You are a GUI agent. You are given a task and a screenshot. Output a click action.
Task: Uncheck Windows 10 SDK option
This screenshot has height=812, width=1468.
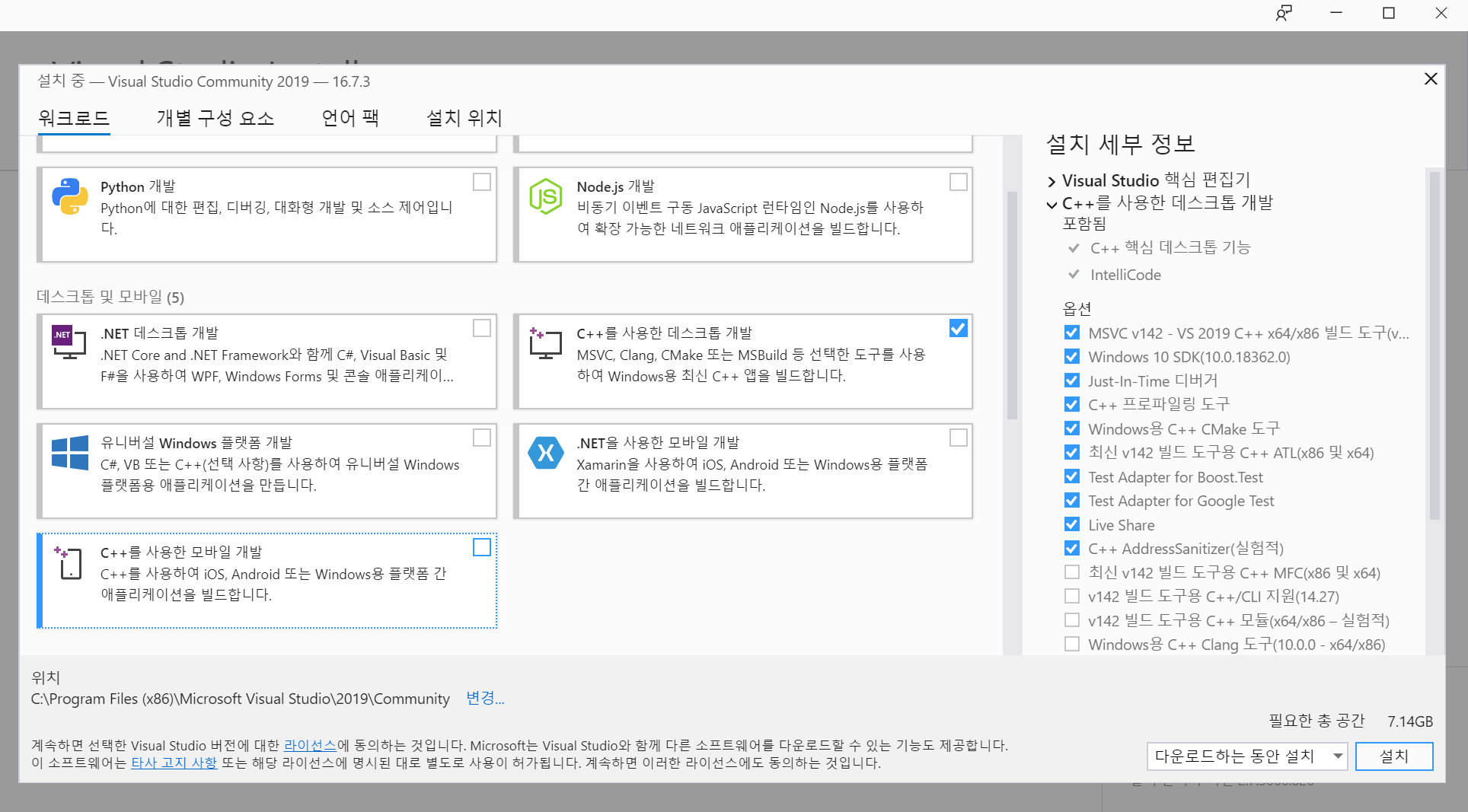tap(1072, 356)
